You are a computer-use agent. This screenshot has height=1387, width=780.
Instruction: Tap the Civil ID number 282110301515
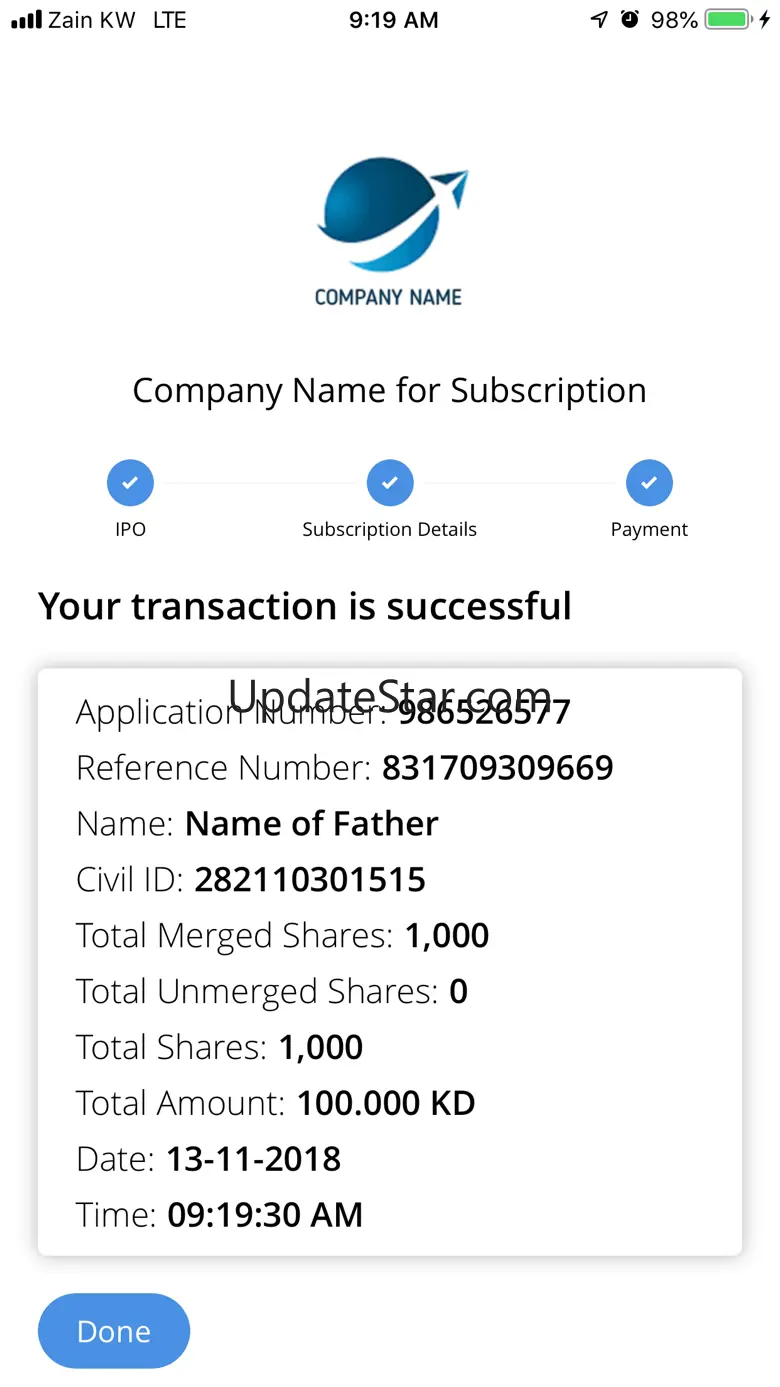point(310,880)
